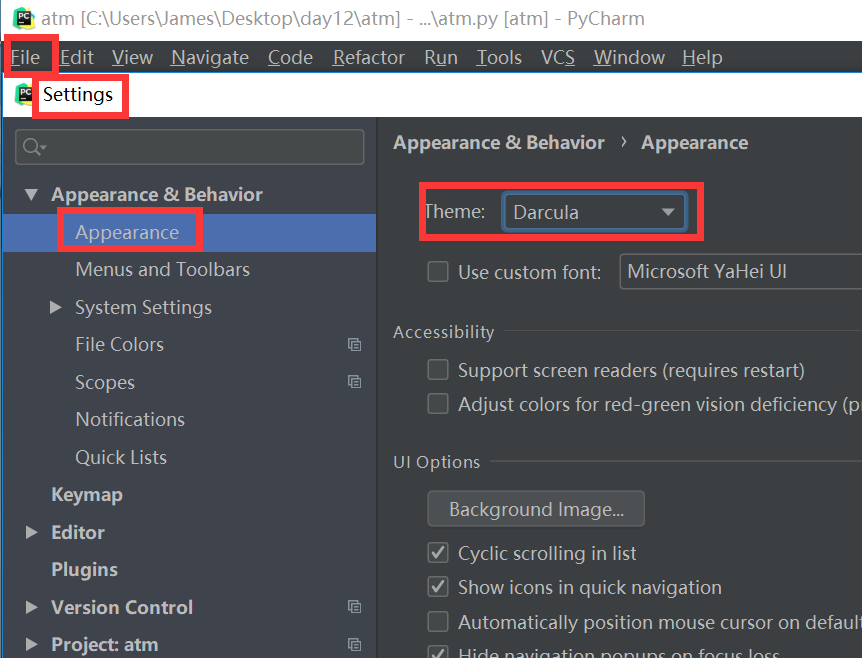The width and height of the screenshot is (862, 658).
Task: Uncheck Show icons in quick navigation
Action: pyautogui.click(x=438, y=587)
